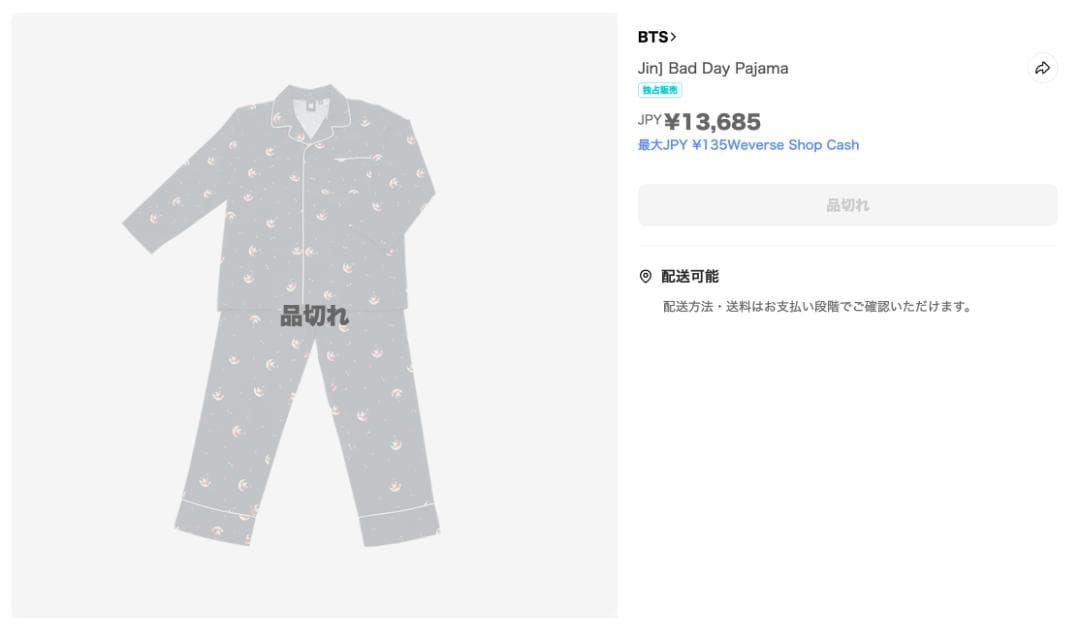The image size is (1080, 635).
Task: Click the shipping method and fee note
Action: 817,306
